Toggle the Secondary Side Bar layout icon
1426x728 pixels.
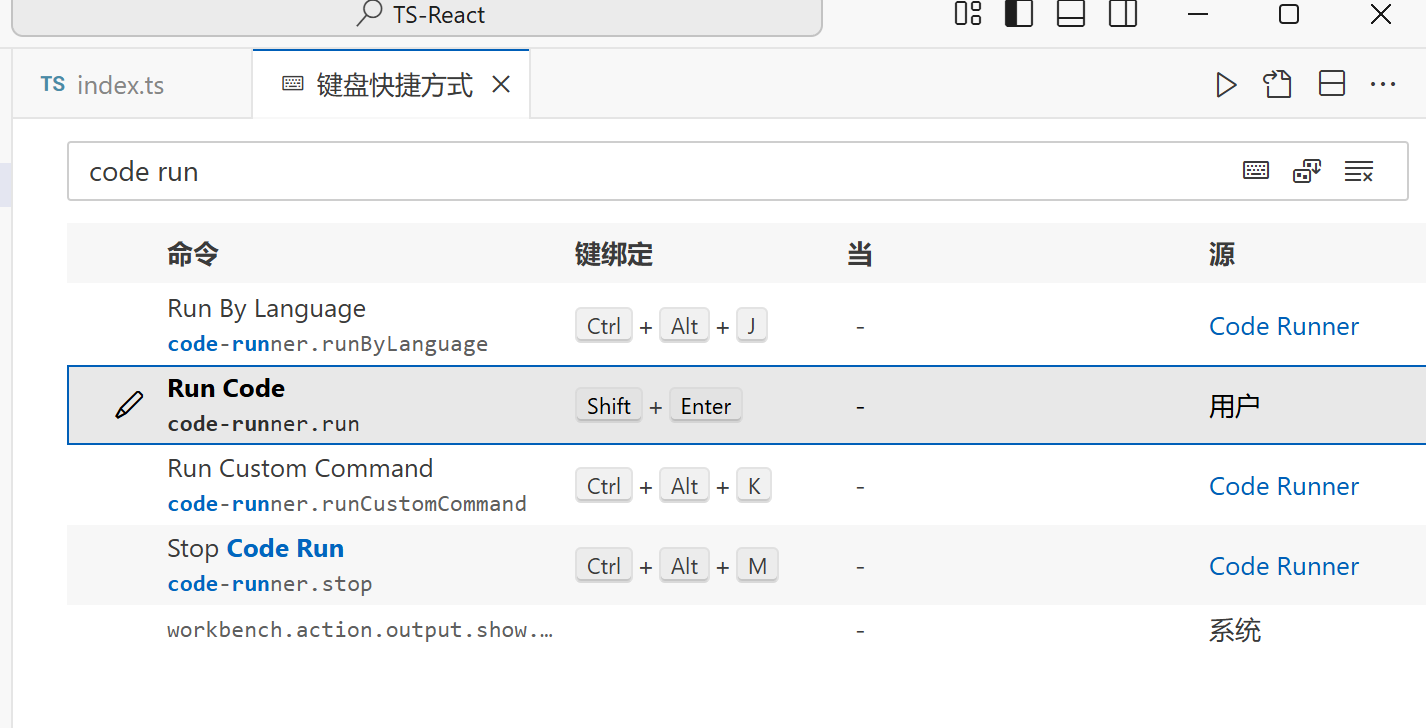[x=1123, y=14]
